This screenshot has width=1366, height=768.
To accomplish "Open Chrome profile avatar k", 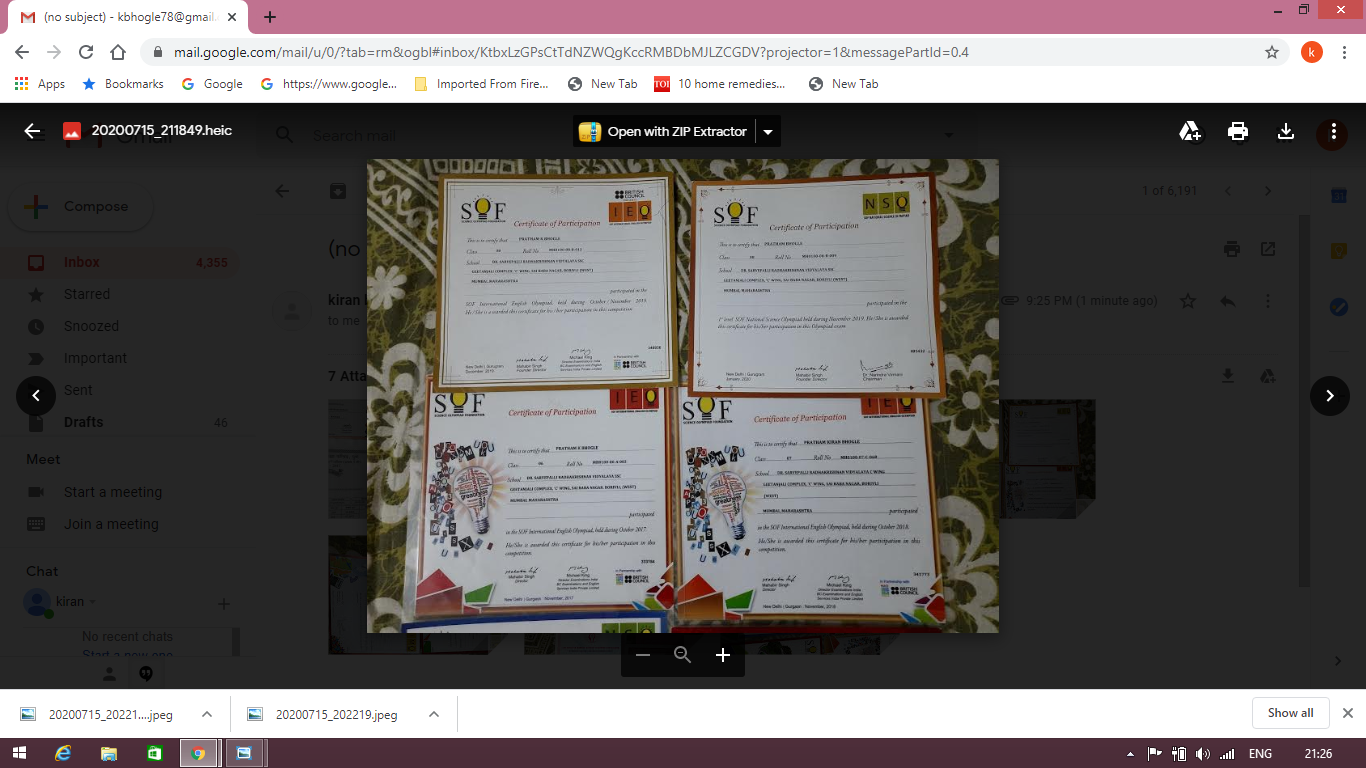I will coord(1311,52).
